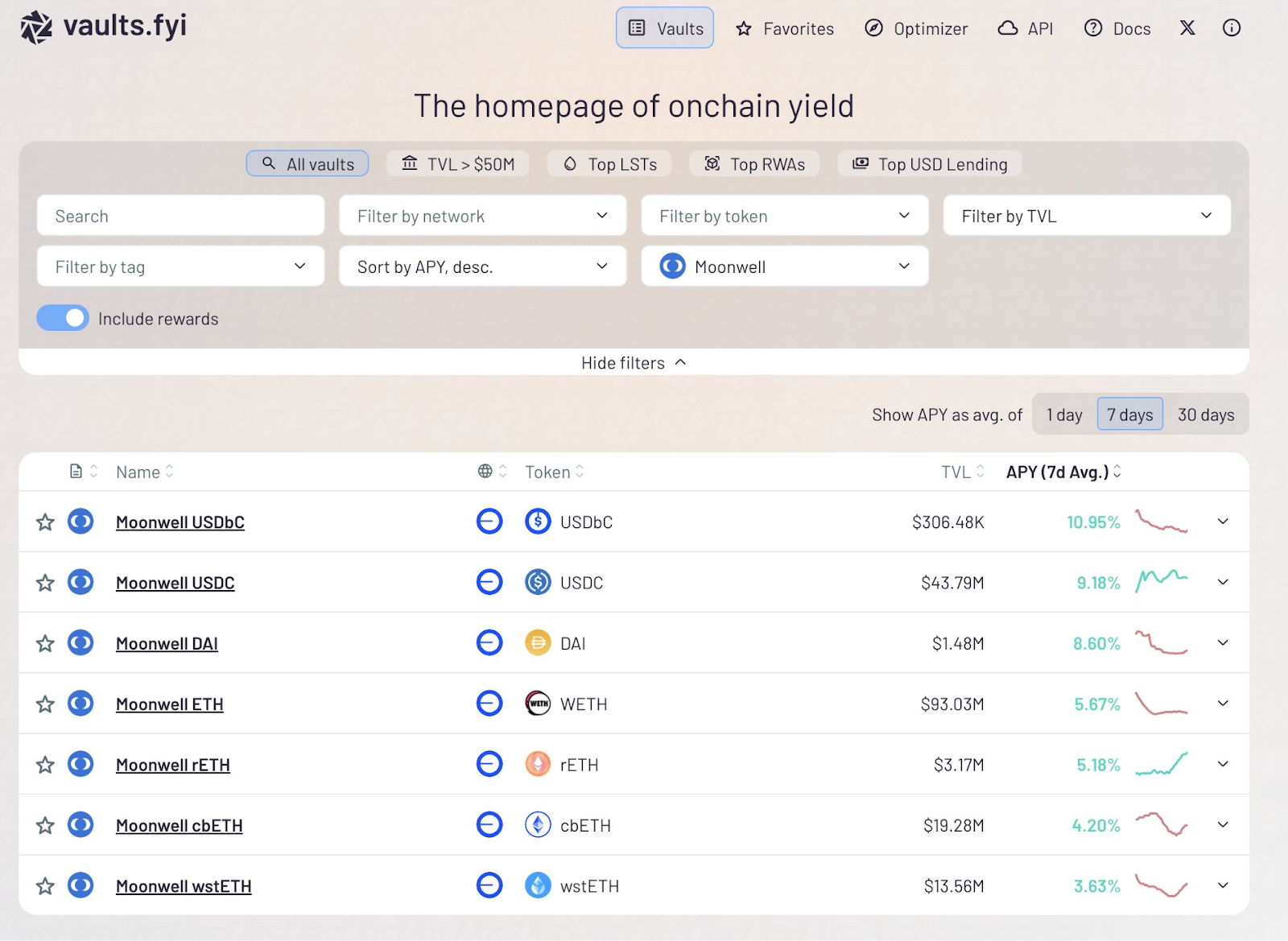Sort by the protocol document column icon
Viewport: 1288px width, 941px height.
click(x=84, y=472)
